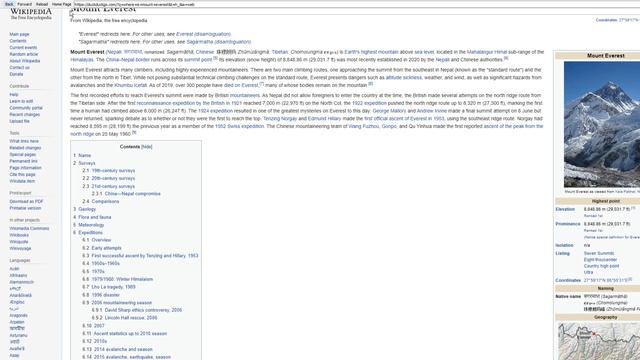Open Recent changes link
This screenshot has width=640, height=360.
coord(24,114)
